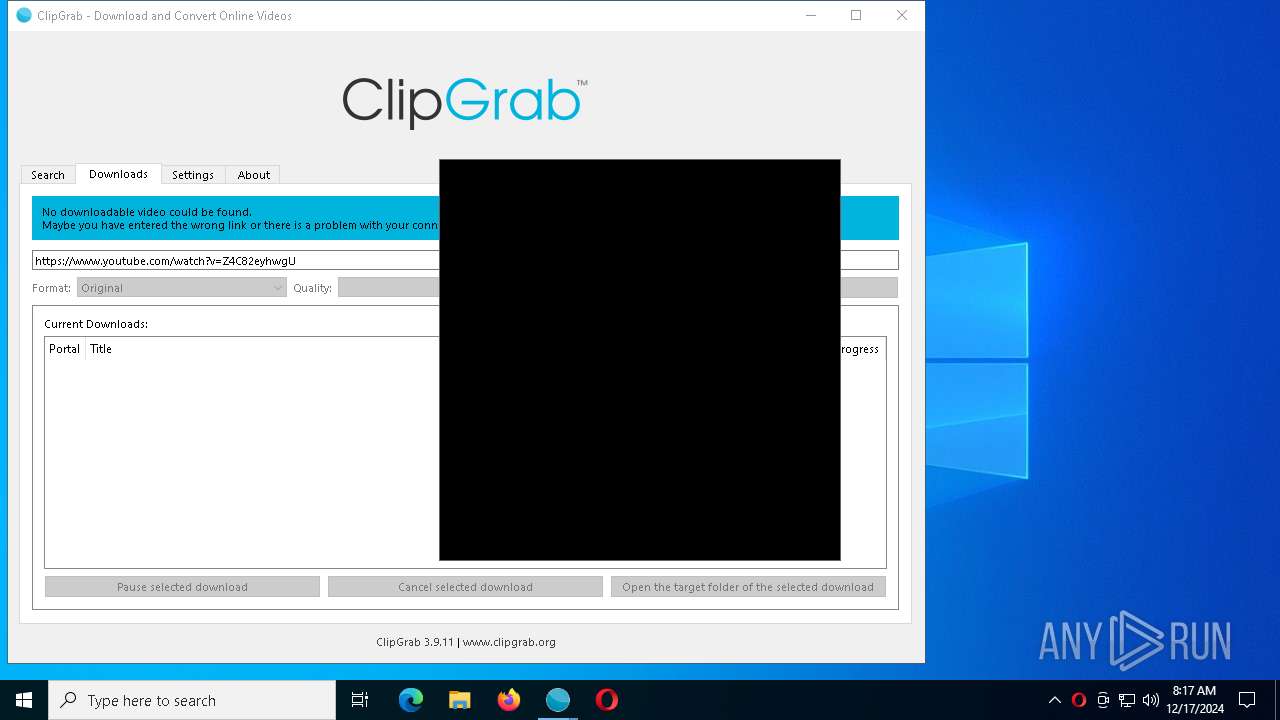Launch Microsoft Edge from taskbar
1280x720 pixels.
click(411, 700)
